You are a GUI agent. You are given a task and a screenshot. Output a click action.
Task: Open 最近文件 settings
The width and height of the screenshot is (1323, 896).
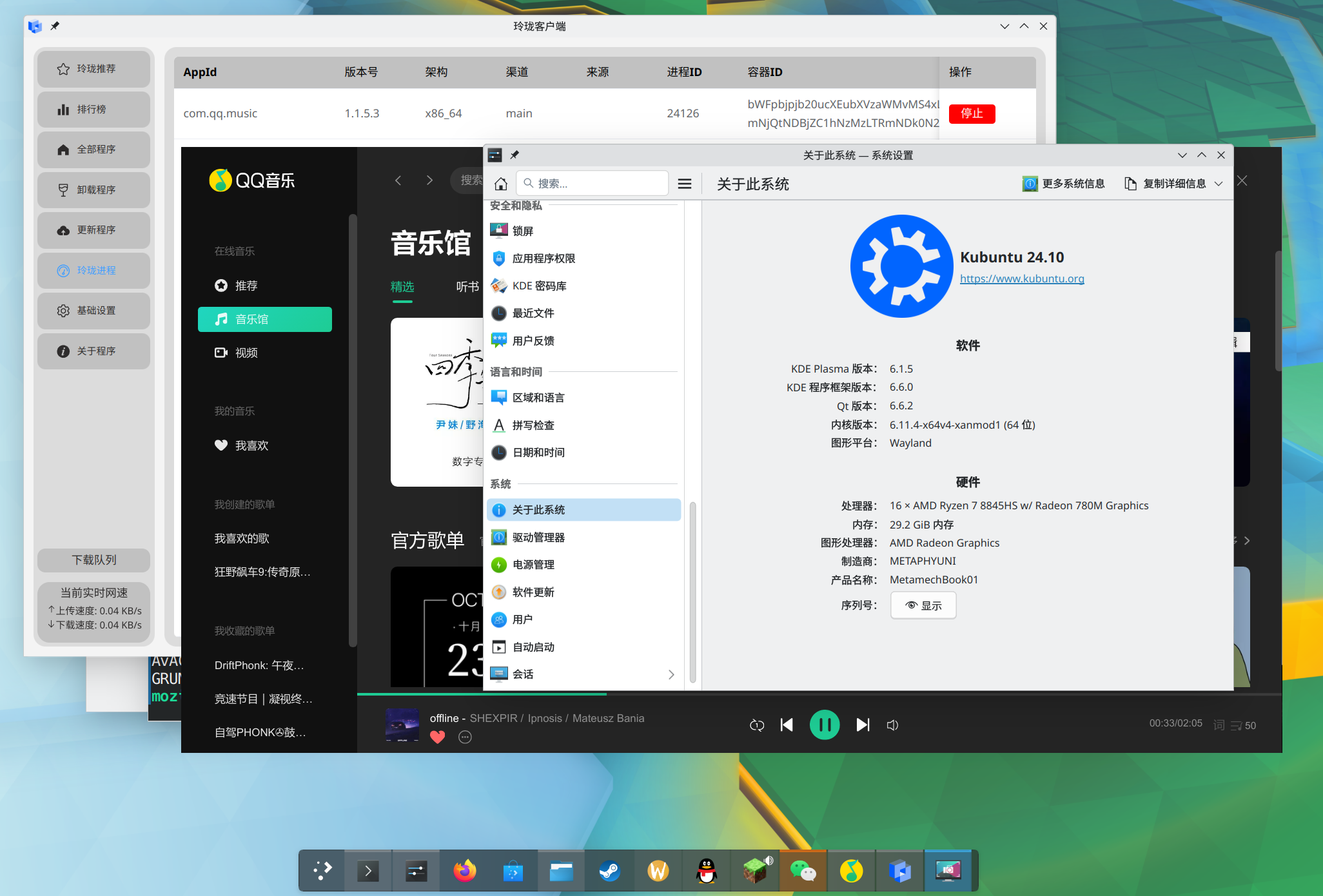coord(583,313)
